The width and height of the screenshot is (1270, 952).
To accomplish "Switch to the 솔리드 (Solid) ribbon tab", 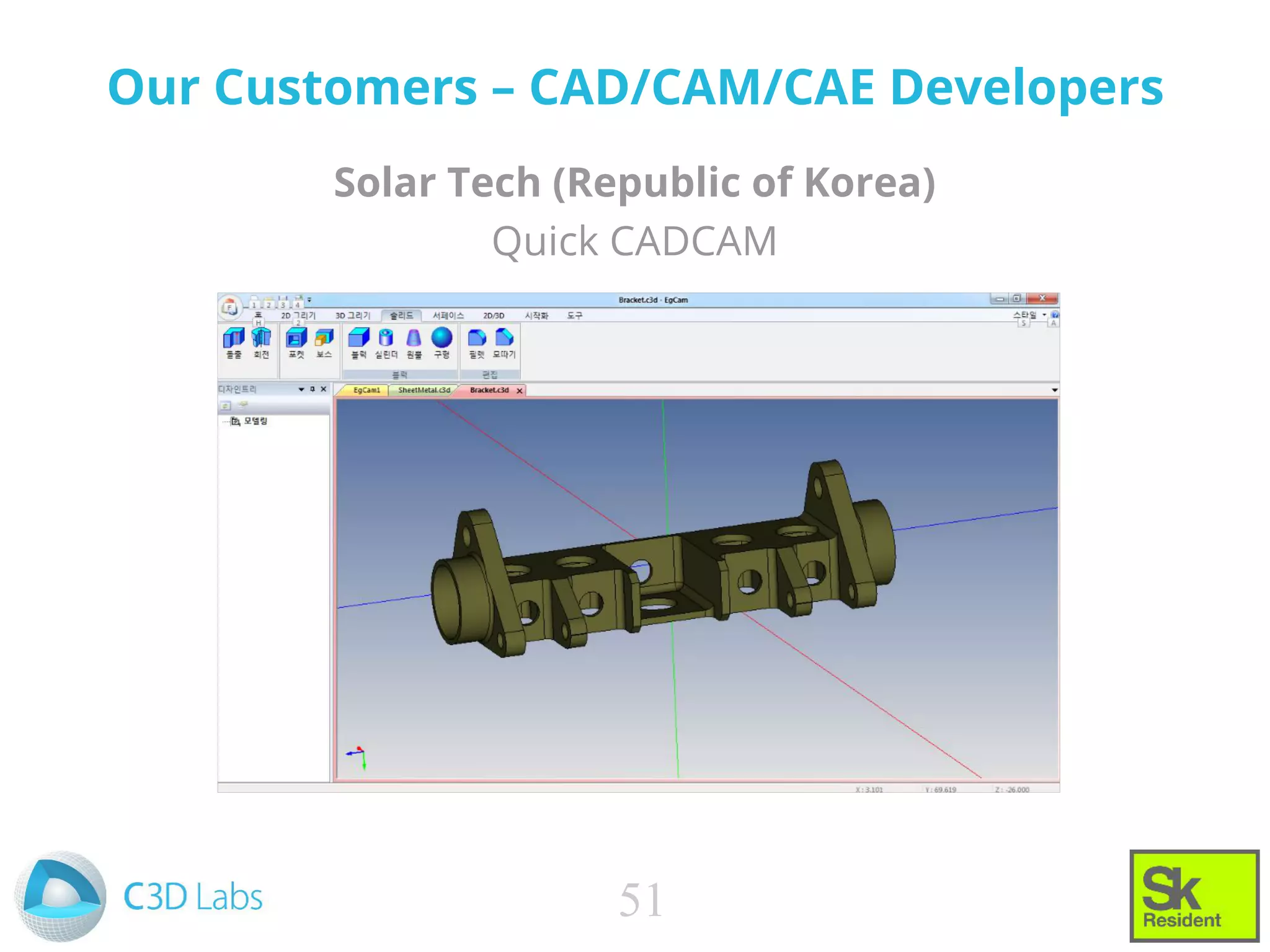I will coord(401,315).
